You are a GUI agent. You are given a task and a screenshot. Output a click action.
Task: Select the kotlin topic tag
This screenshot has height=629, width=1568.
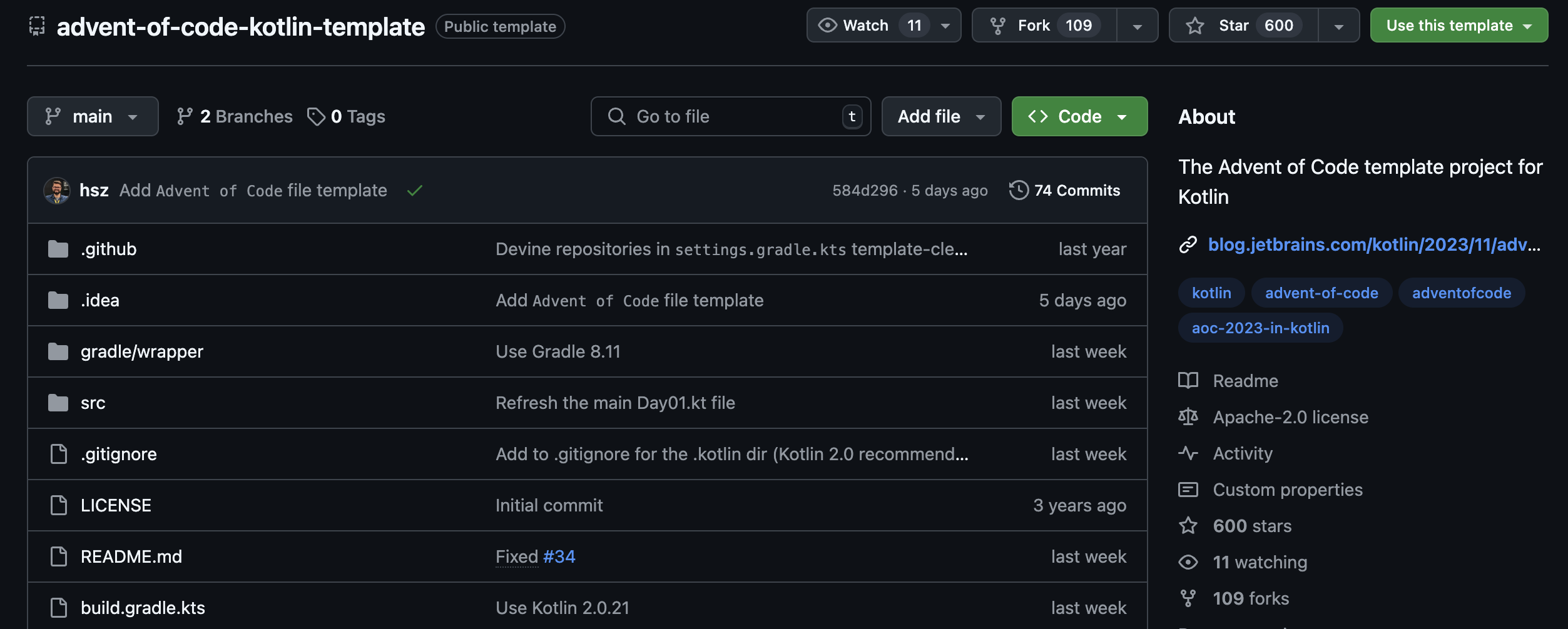1211,293
